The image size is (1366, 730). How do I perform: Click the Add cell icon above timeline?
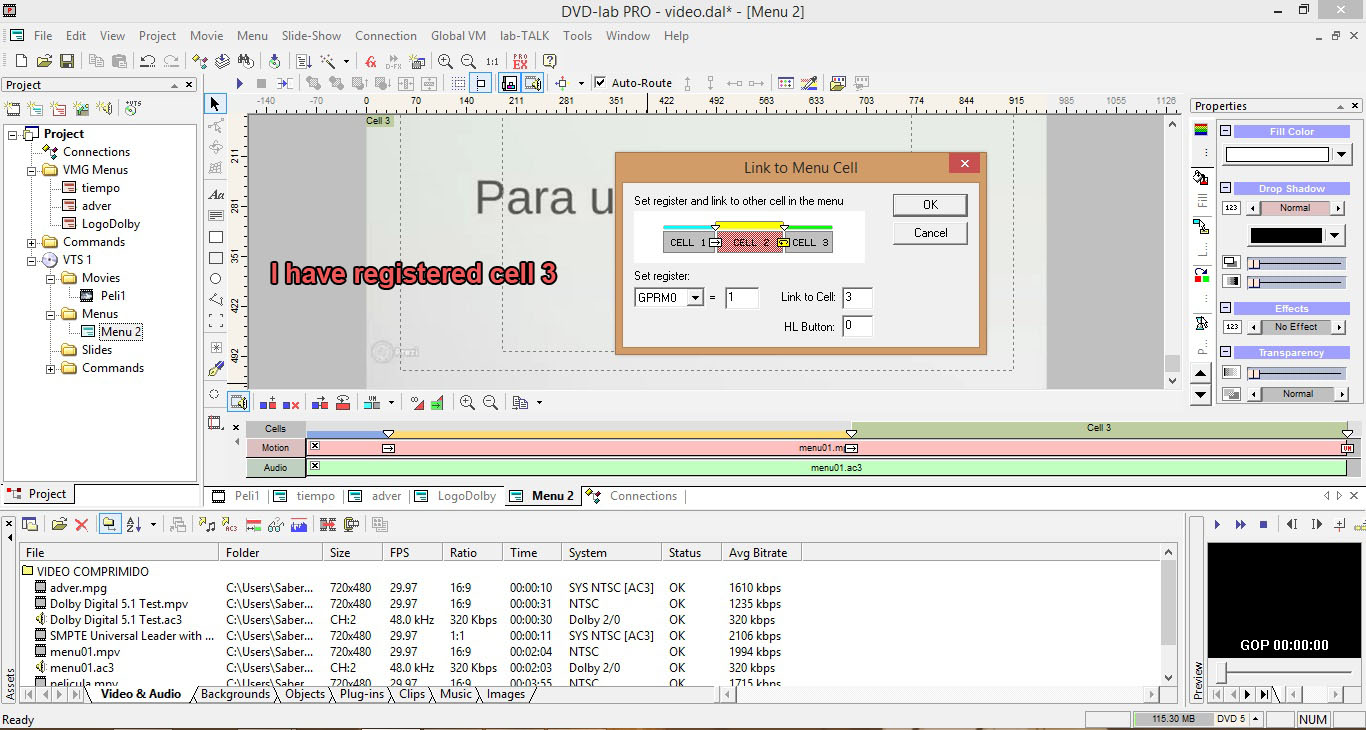[268, 403]
